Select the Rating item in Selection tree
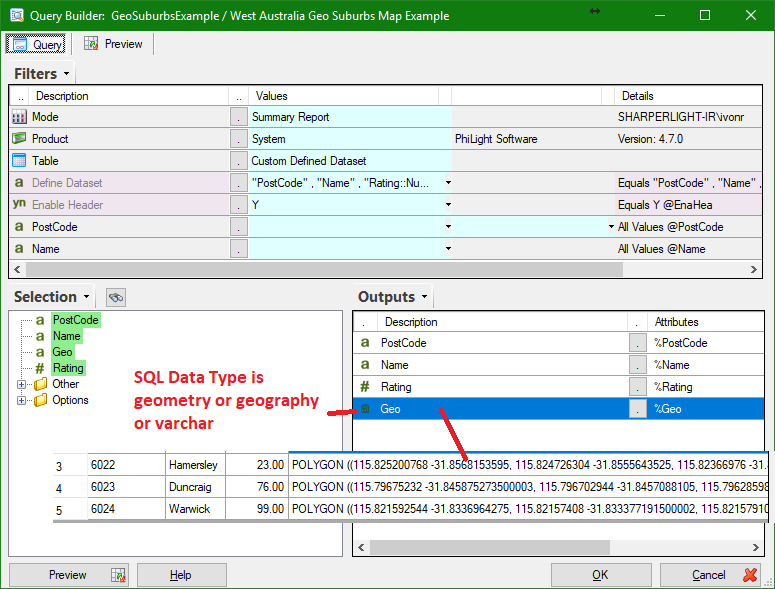Screen dimensions: 775x589 tap(68, 368)
